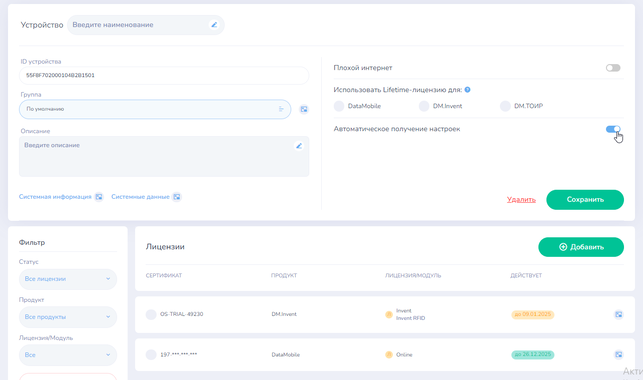Click the Invent RFID module text
This screenshot has height=380, width=643.
point(410,318)
